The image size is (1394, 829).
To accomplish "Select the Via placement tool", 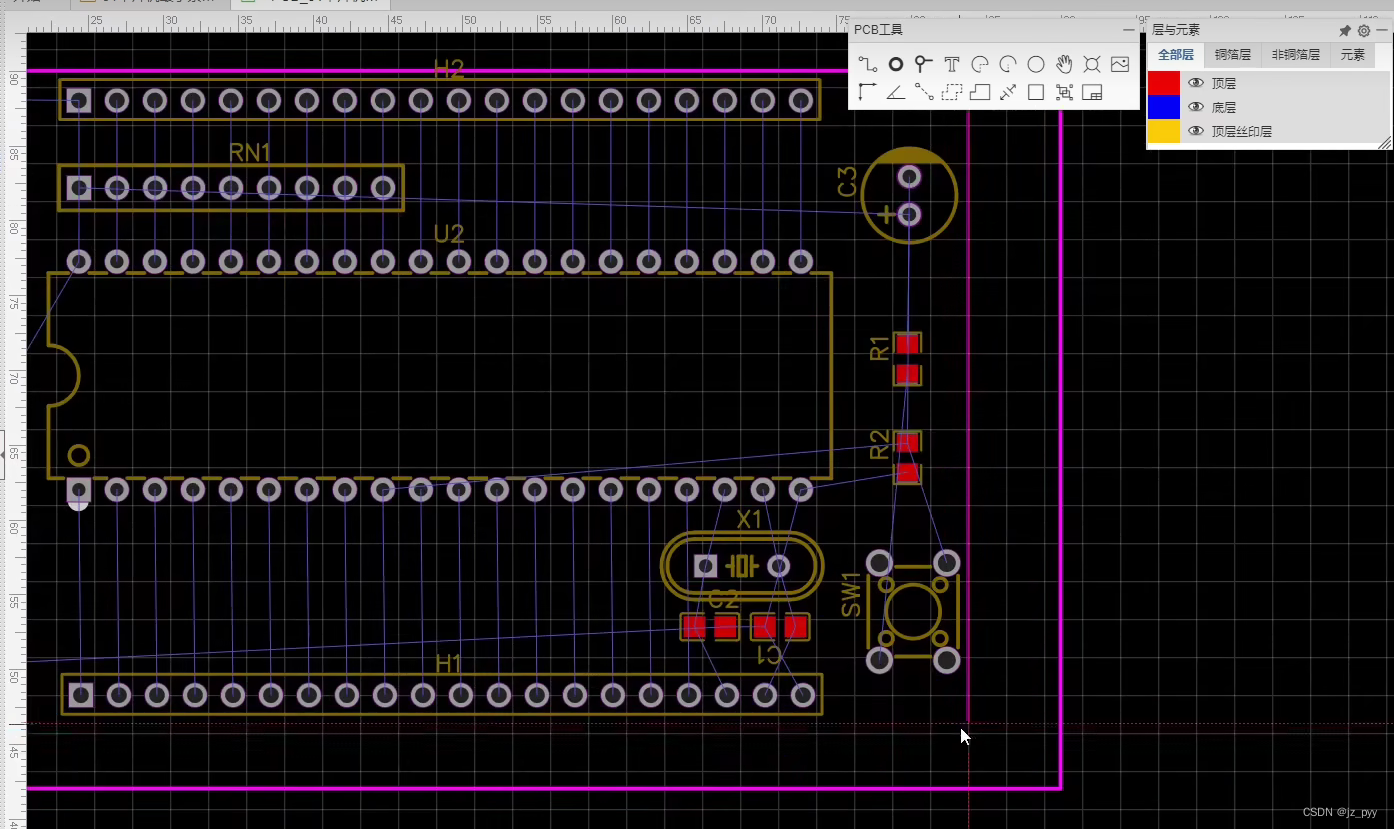I will point(924,64).
